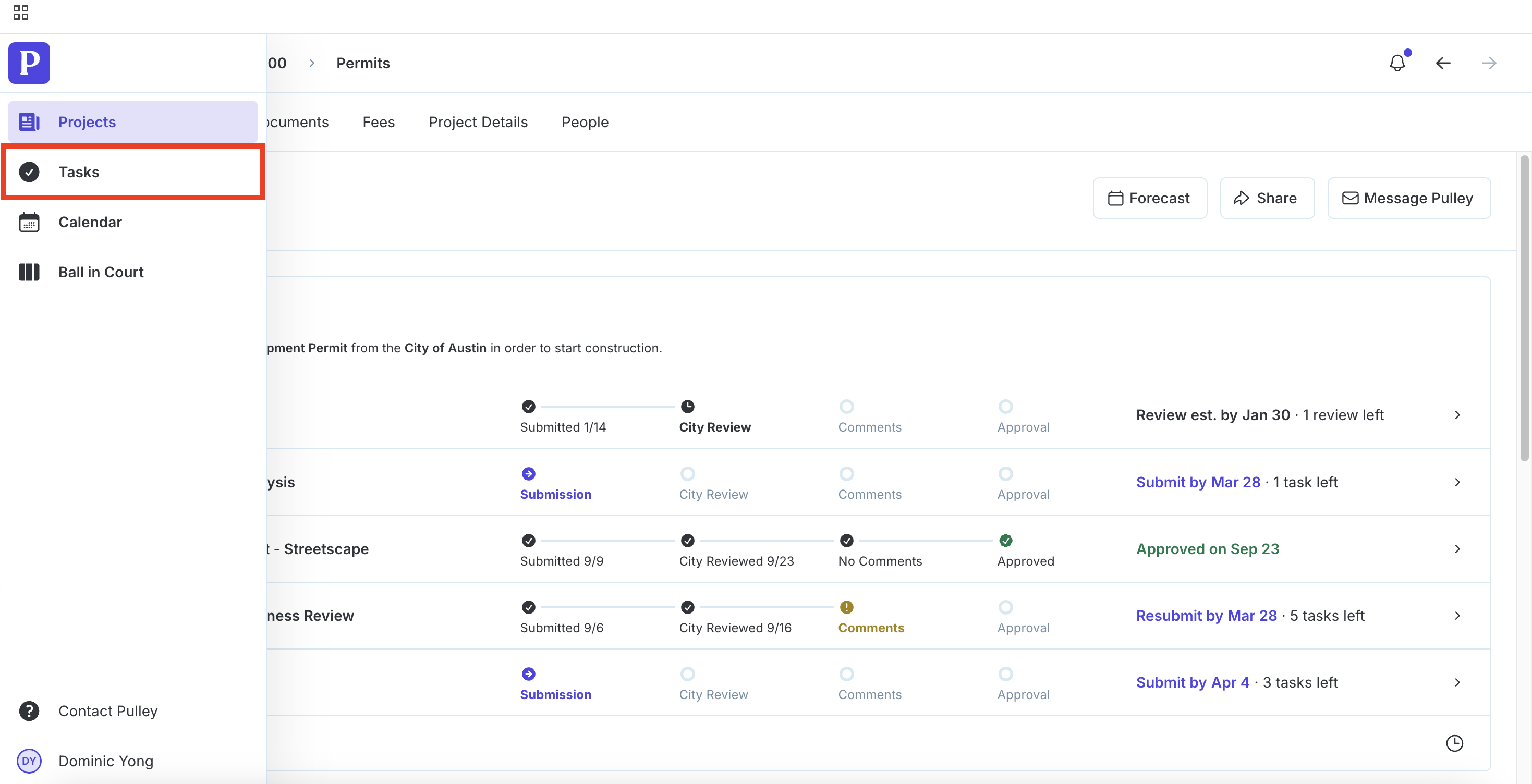
Task: Click the vertical scrollbar on right
Action: pos(1524,308)
